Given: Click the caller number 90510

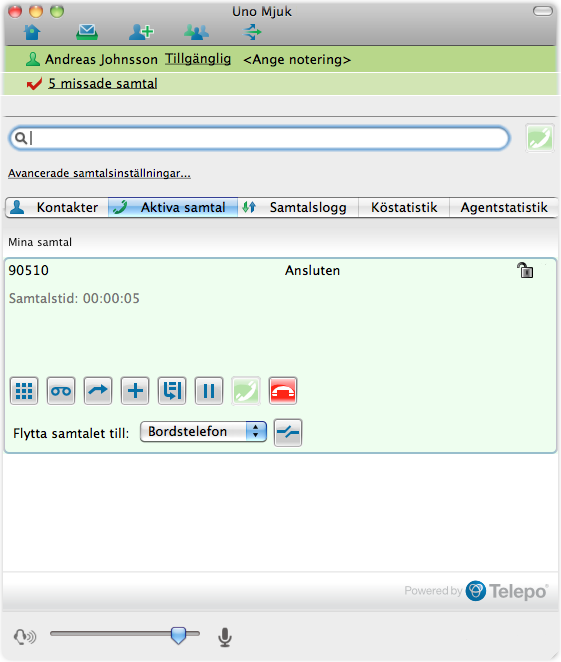Looking at the screenshot, I should tap(29, 270).
